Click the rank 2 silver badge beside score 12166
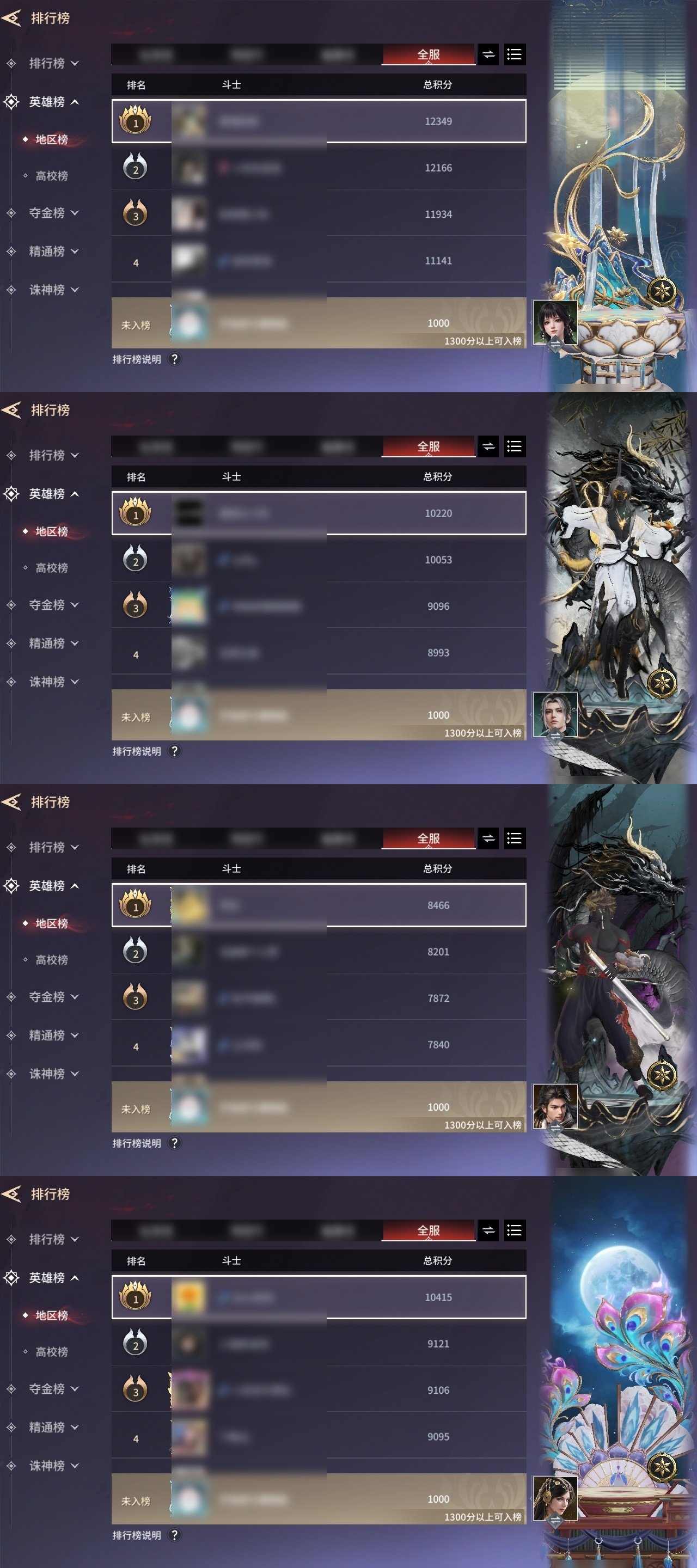 pos(135,167)
